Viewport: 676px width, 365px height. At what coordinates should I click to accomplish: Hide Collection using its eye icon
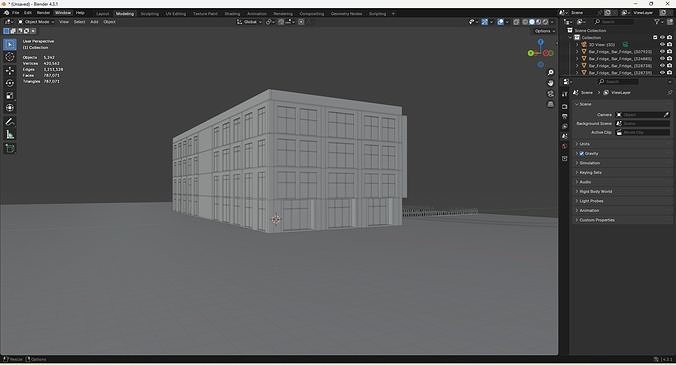662,37
